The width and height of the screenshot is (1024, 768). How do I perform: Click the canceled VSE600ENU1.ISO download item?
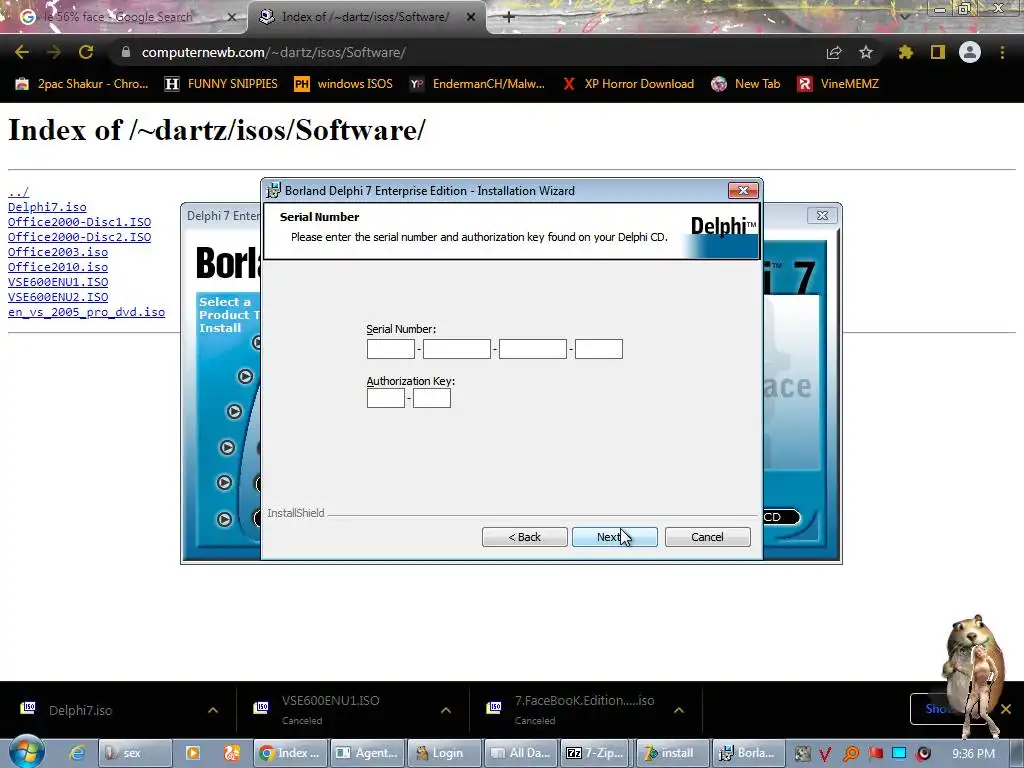pos(330,709)
